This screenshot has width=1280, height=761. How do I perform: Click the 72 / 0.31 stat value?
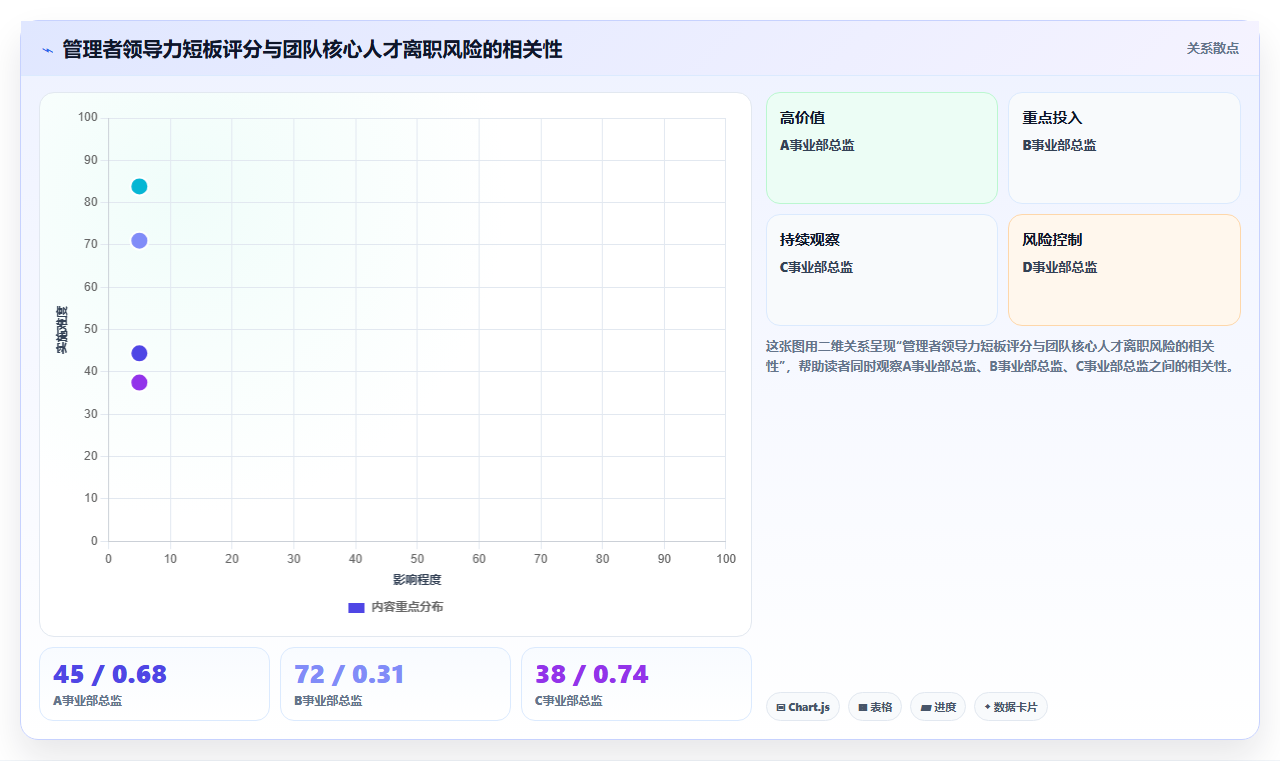click(x=349, y=675)
